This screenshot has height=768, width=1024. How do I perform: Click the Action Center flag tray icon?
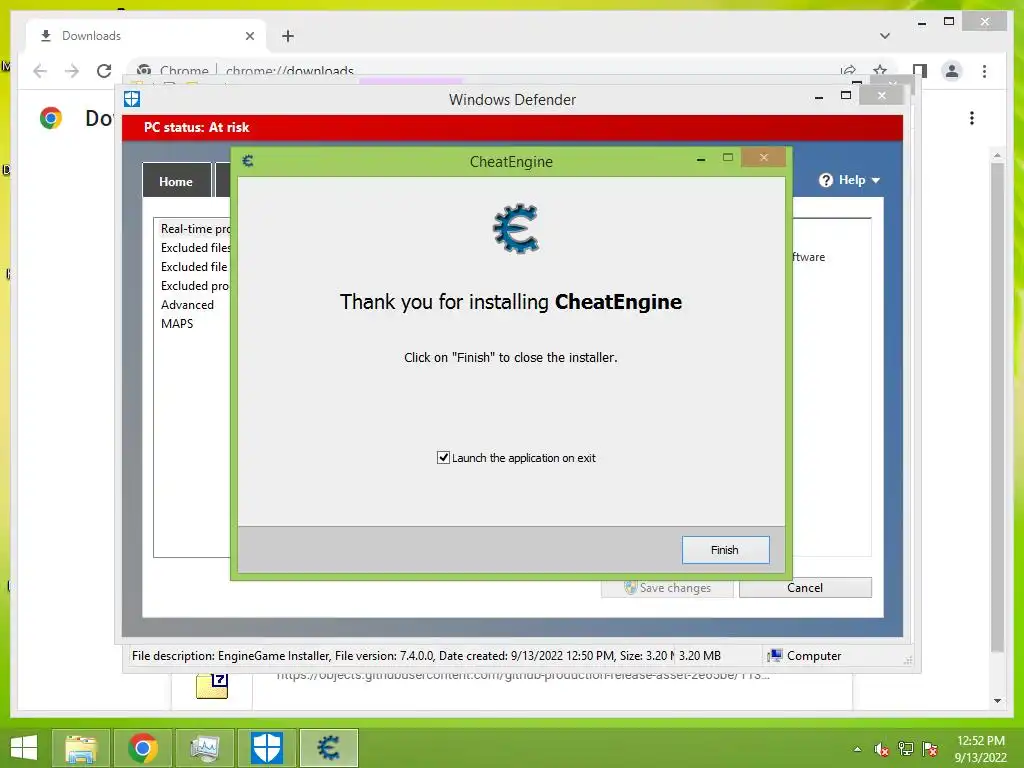[930, 749]
